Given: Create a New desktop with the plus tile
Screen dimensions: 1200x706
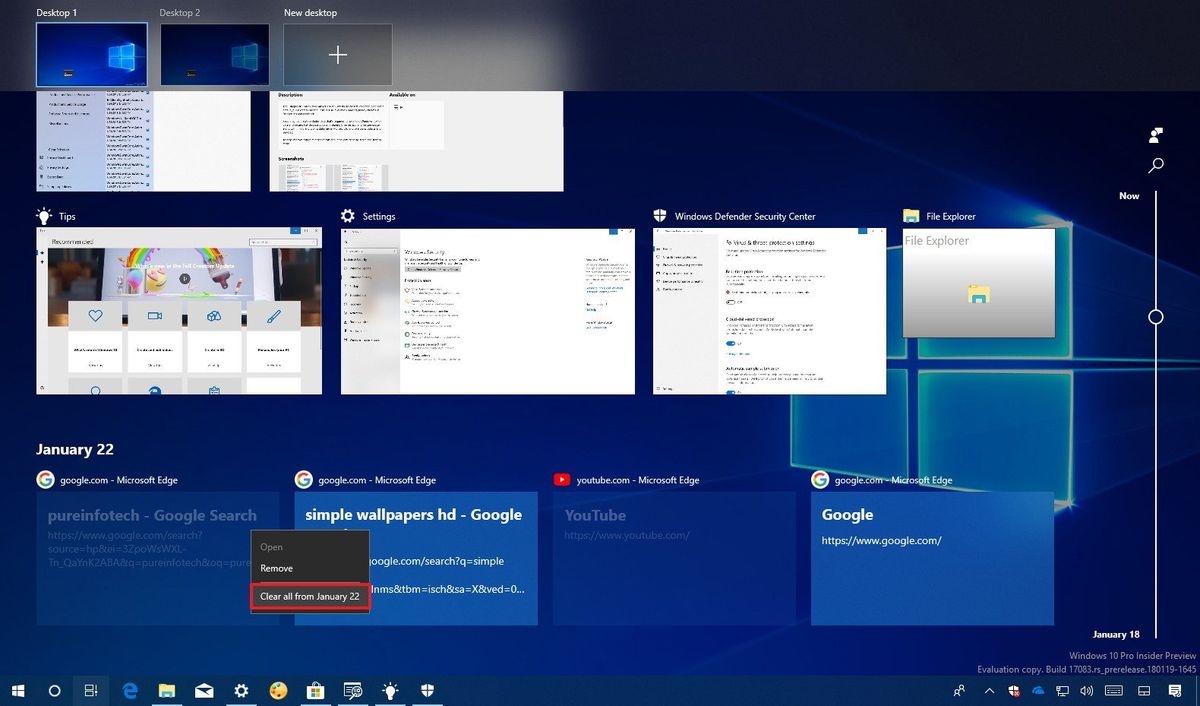Looking at the screenshot, I should pos(338,54).
